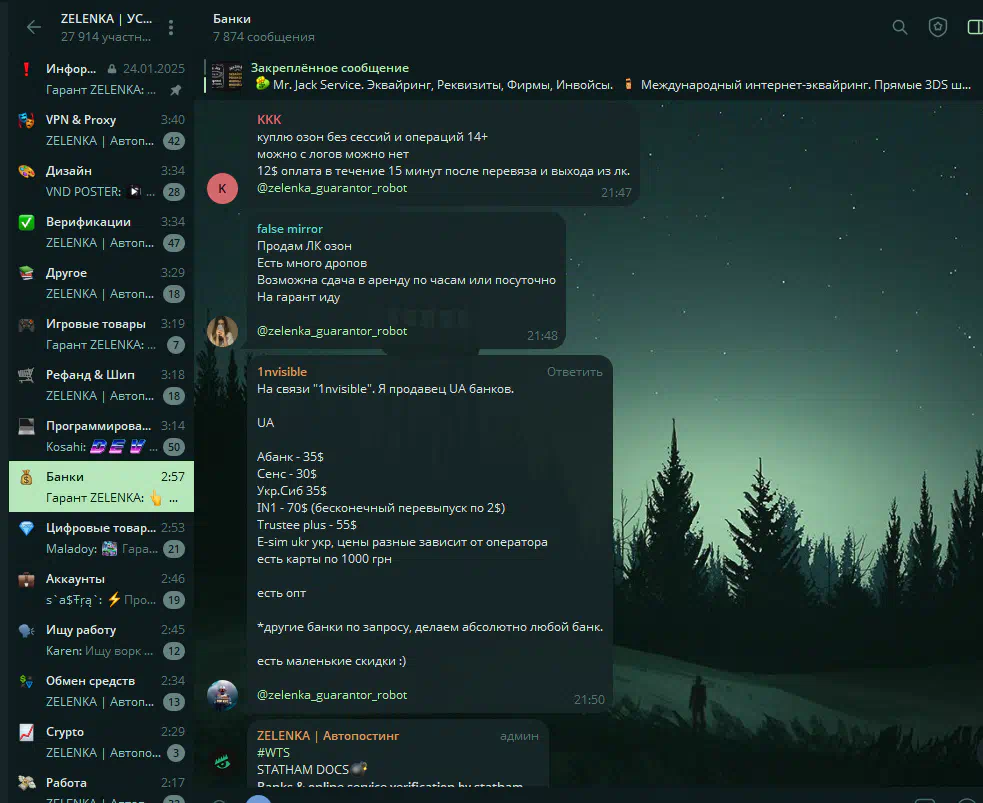983x803 pixels.
Task: Click the money bag icon of Банки
Action: (26, 477)
